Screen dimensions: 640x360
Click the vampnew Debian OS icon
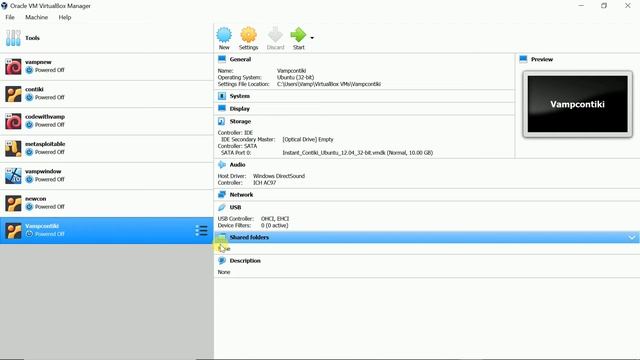[x=13, y=67]
